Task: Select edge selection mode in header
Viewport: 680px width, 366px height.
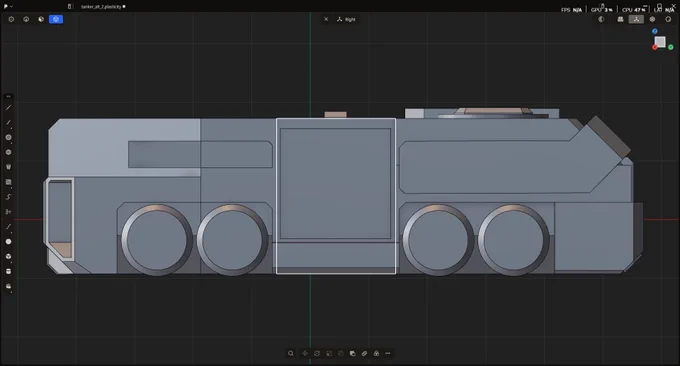Action: click(x=26, y=19)
